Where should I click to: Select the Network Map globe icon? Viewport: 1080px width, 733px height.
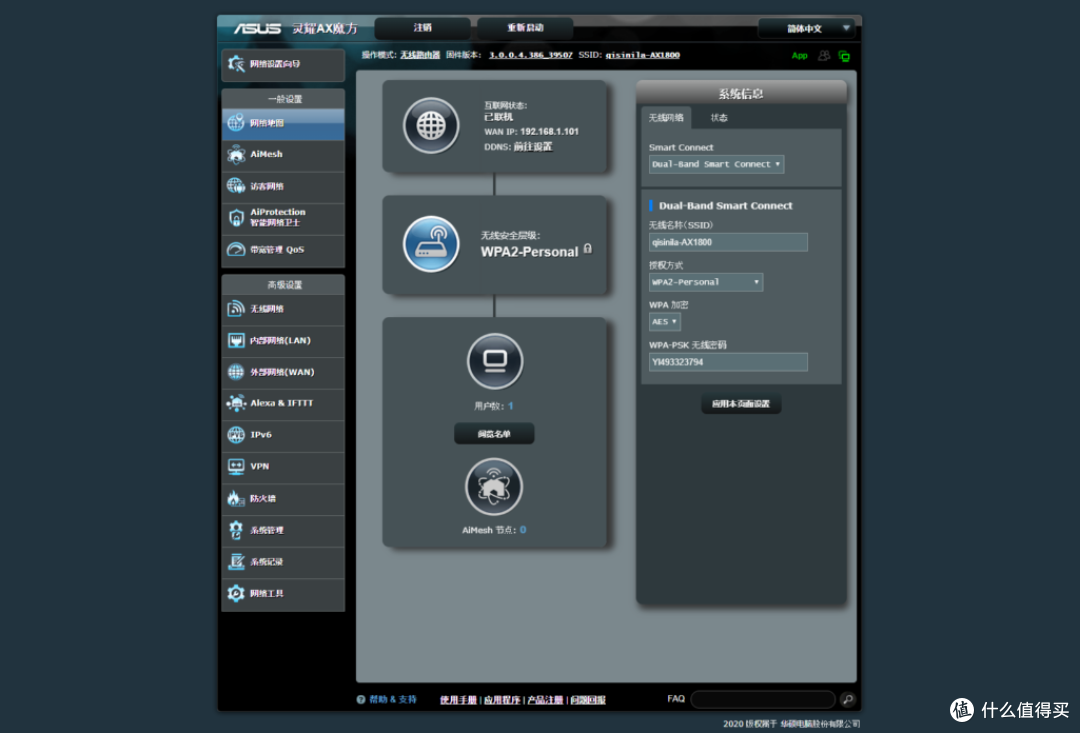coord(236,123)
